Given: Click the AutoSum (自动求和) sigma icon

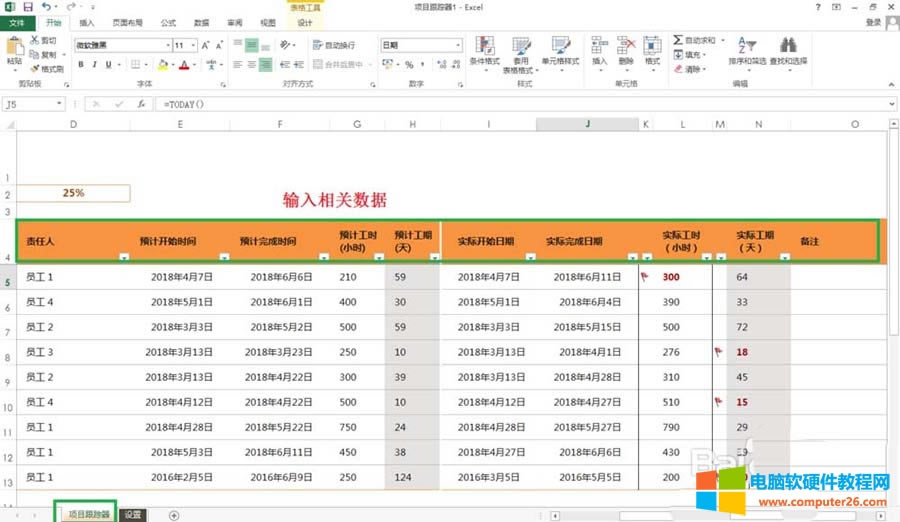Looking at the screenshot, I should click(677, 41).
